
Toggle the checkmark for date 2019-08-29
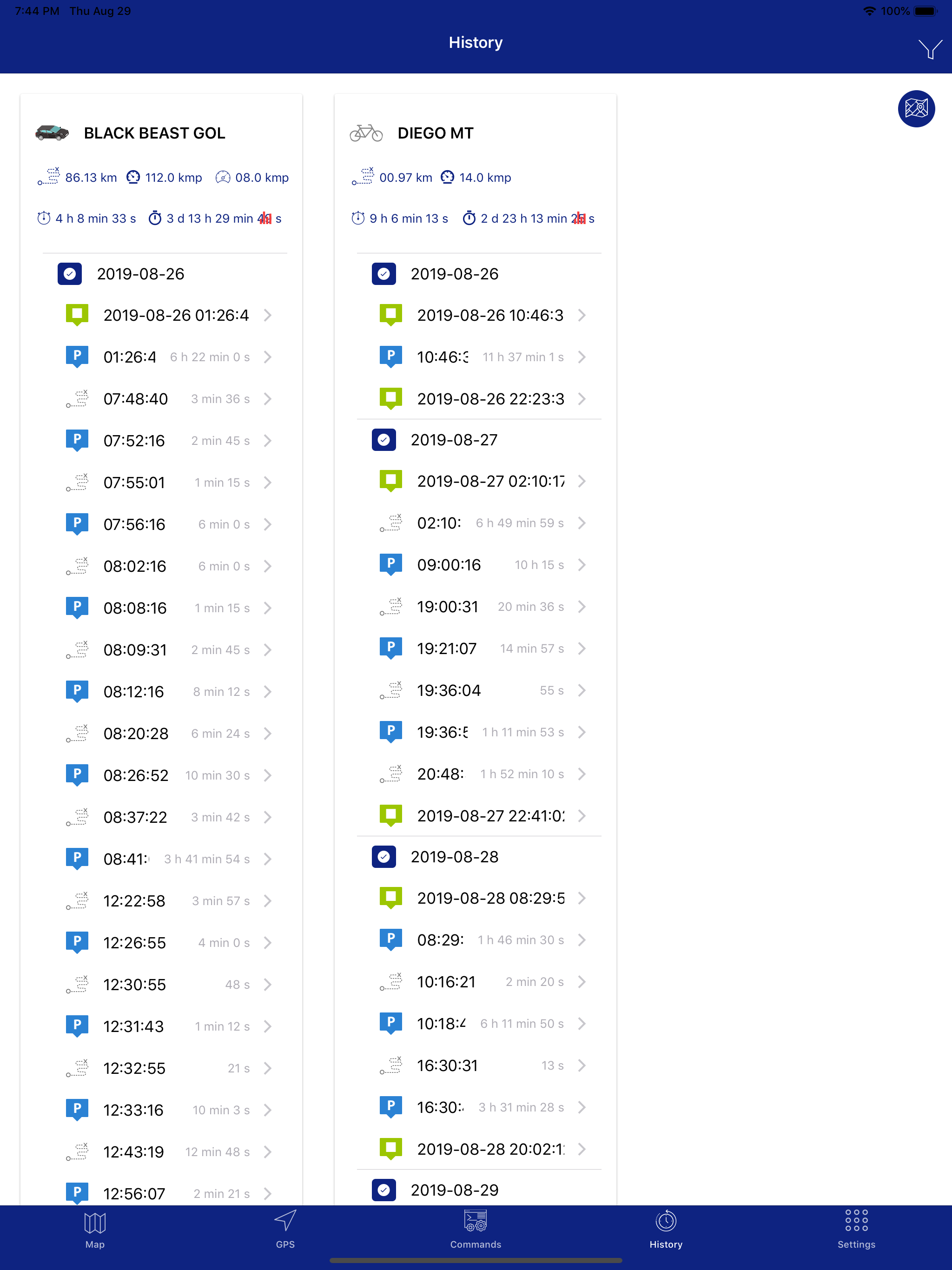(x=383, y=1190)
